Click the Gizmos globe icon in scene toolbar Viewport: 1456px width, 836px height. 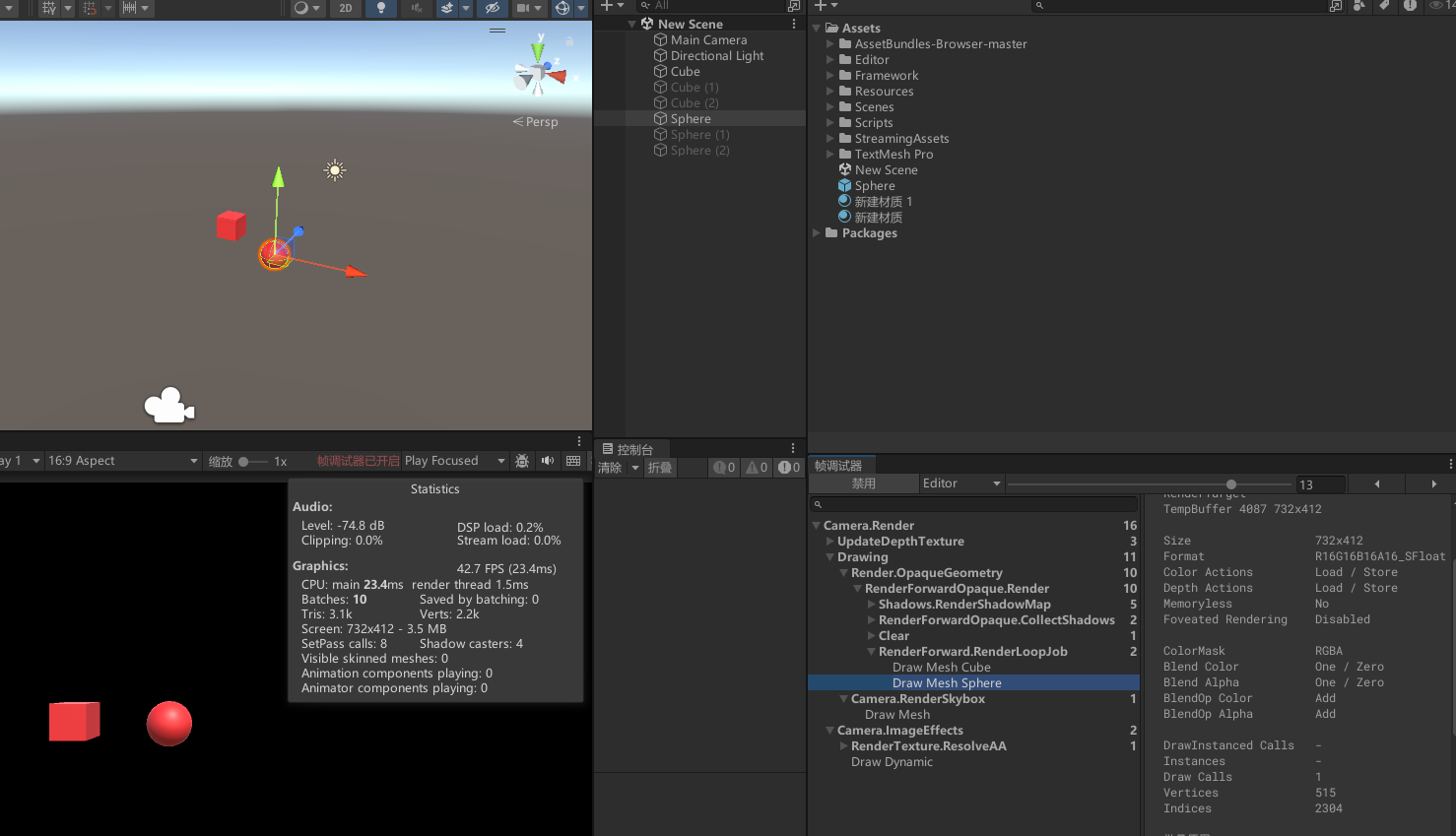(562, 8)
